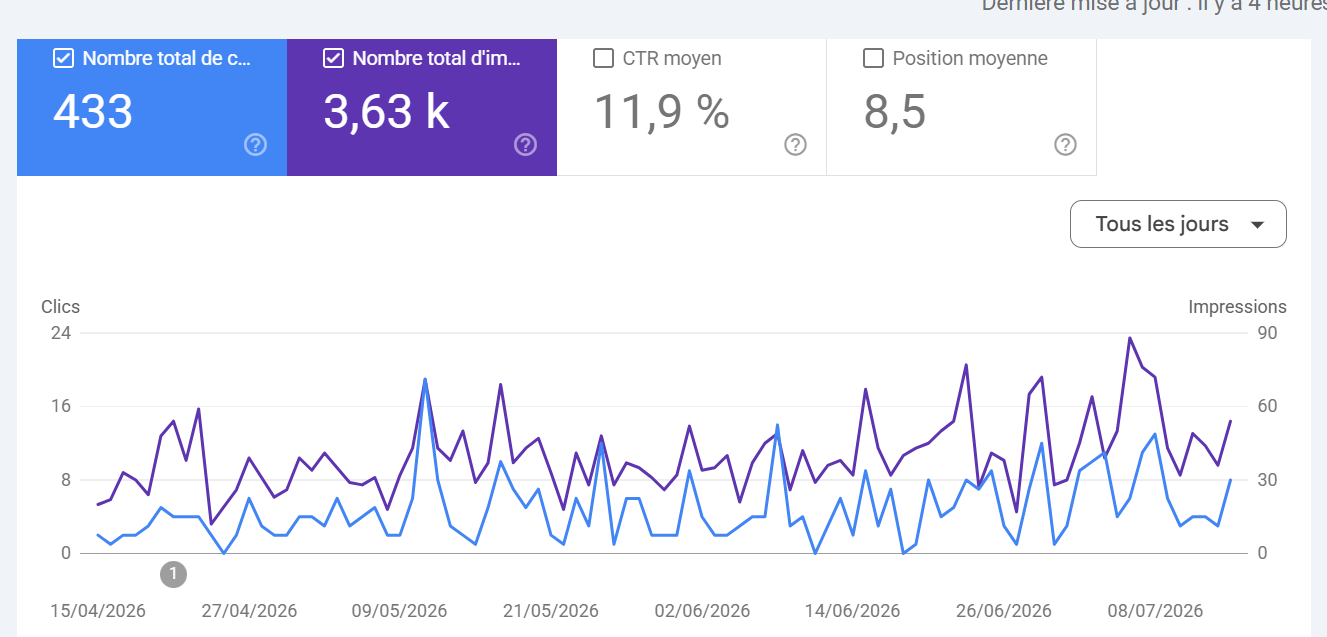This screenshot has height=637, width=1327.
Task: Open help icon on CTR moyen card
Action: [795, 145]
